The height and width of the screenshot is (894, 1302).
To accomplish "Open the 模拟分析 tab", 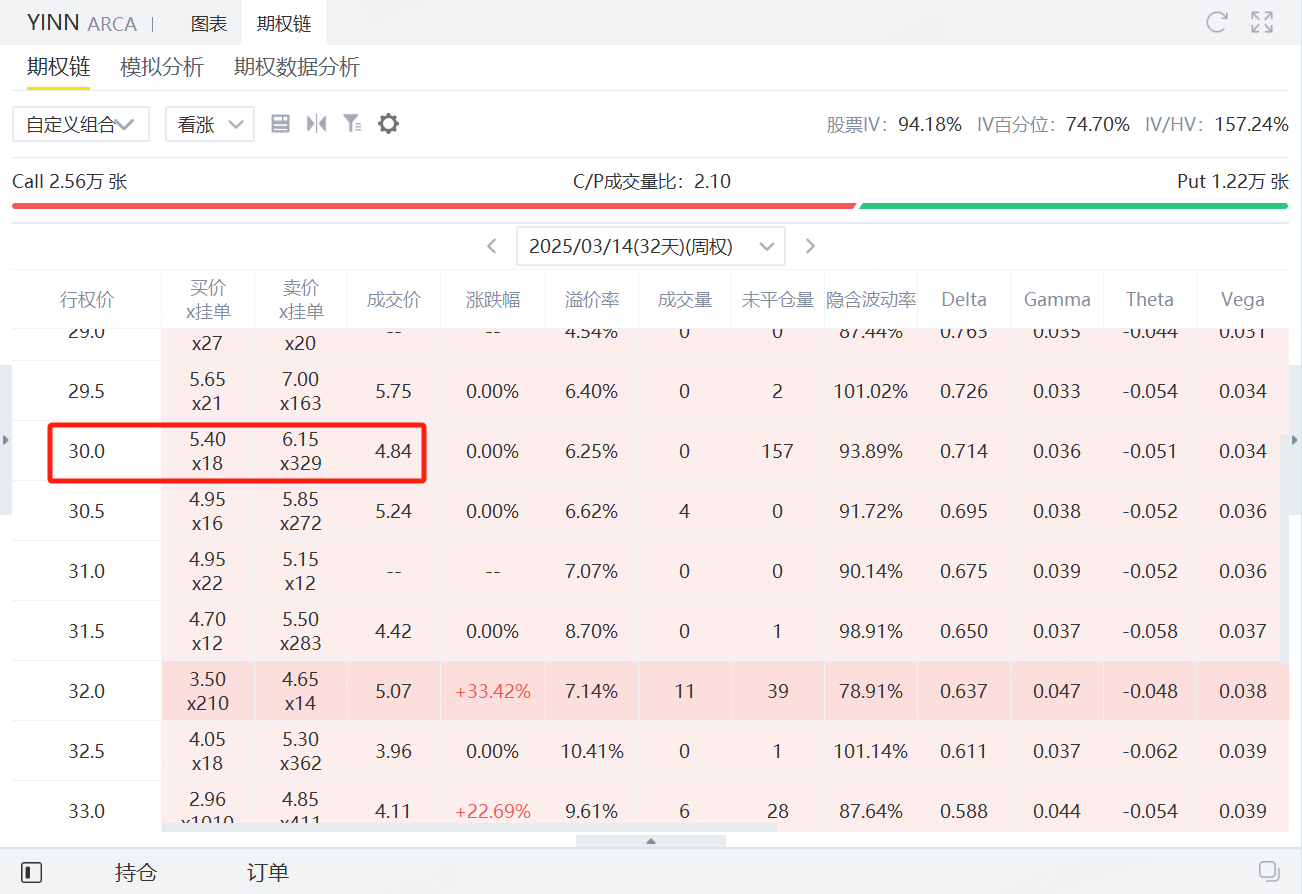I will point(162,67).
